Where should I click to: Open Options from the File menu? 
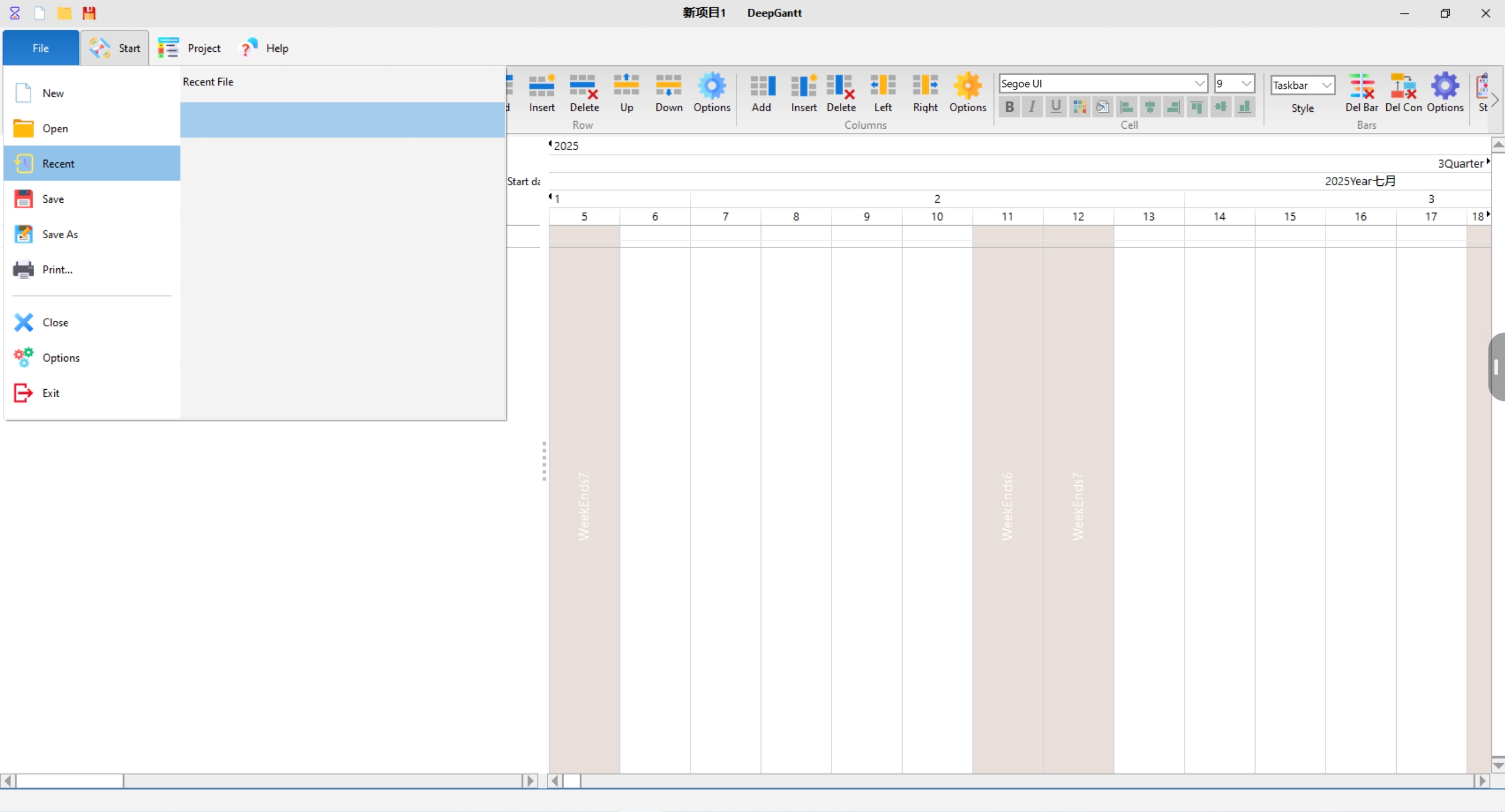pos(92,357)
